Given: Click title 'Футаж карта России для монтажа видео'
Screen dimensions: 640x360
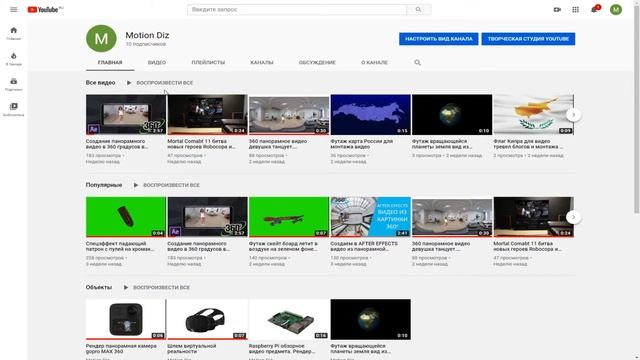Looking at the screenshot, I should click(362, 144).
